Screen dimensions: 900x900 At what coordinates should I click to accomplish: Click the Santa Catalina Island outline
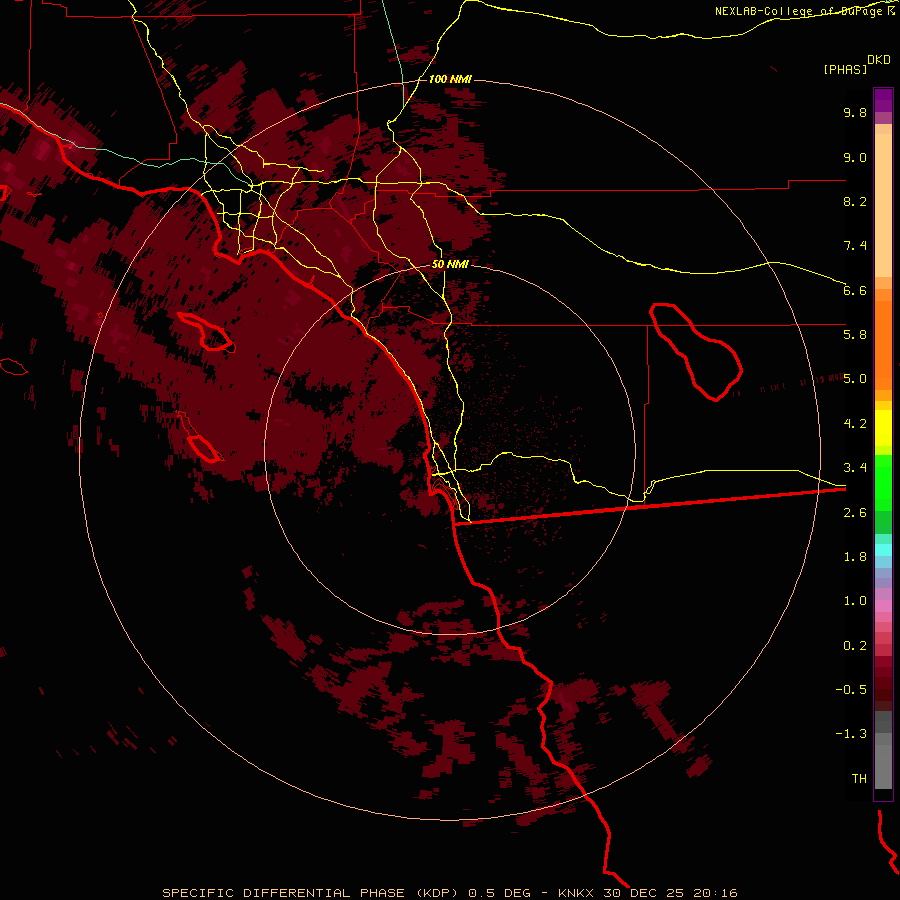point(207,332)
